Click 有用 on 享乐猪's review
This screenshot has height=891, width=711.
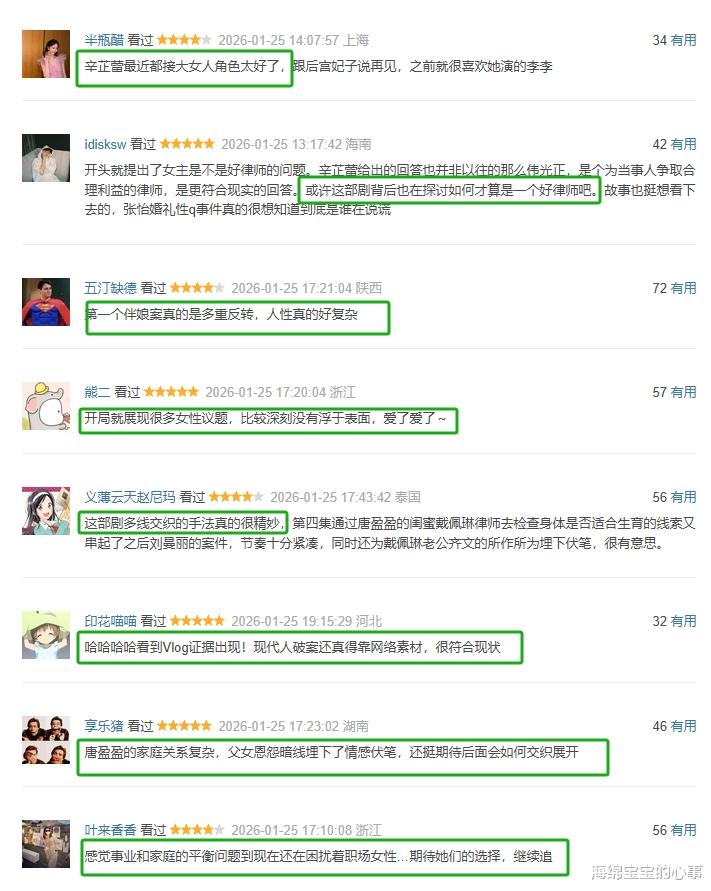pos(684,726)
